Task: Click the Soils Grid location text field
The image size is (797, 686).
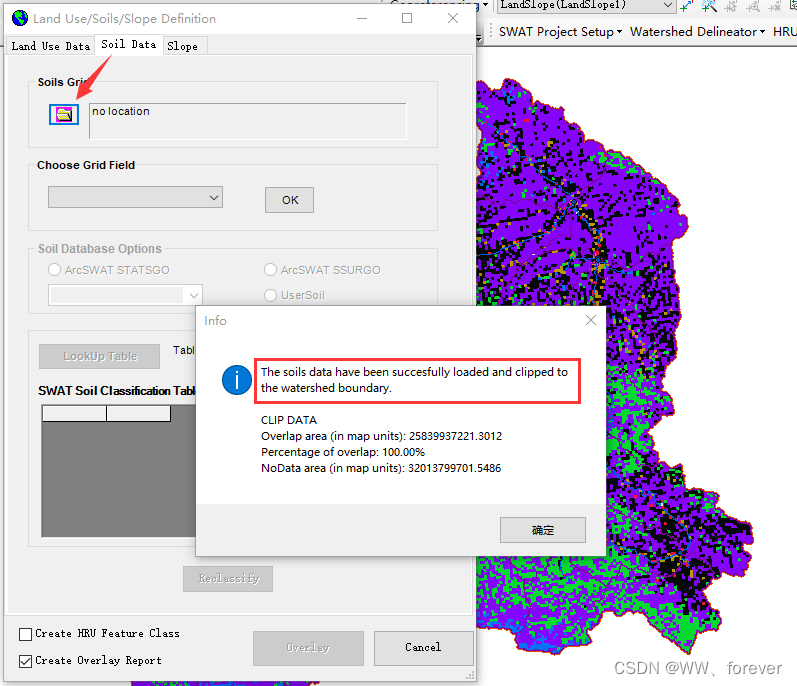Action: pos(248,121)
